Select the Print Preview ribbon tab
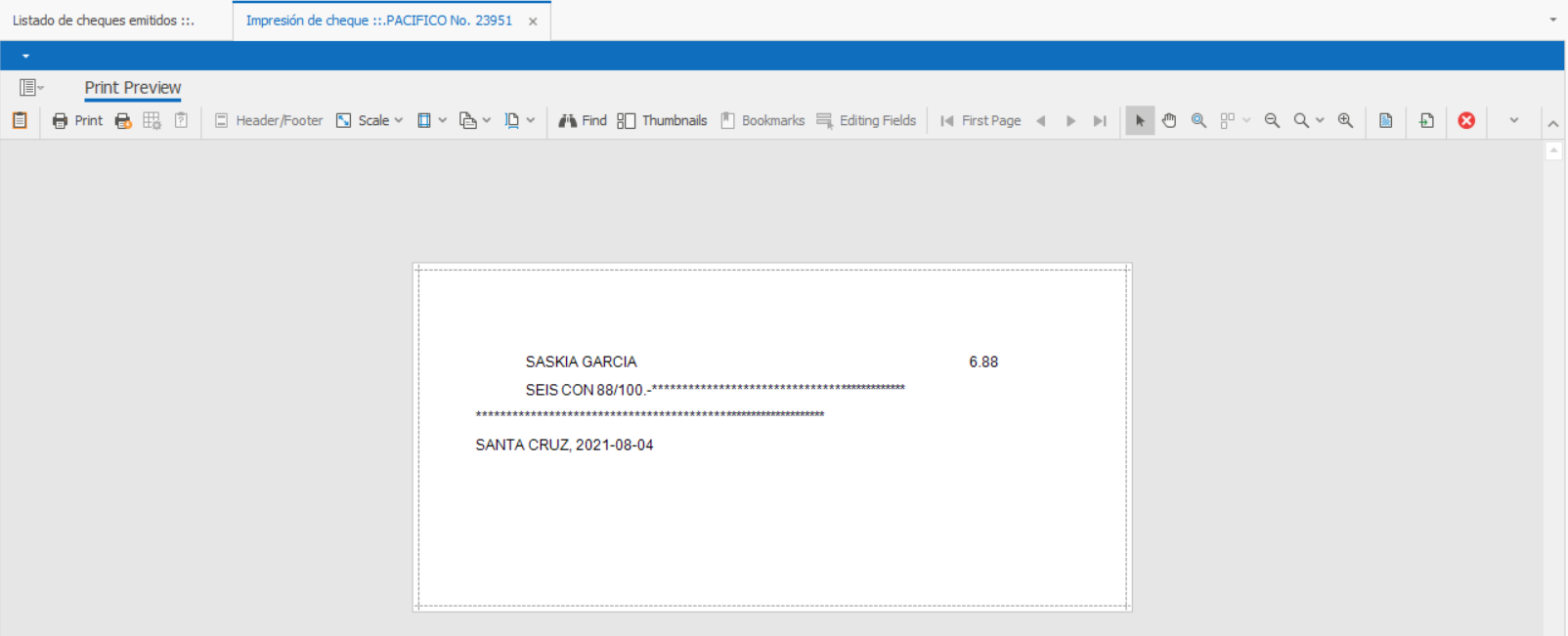Screen dimensions: 1568x636 [x=133, y=88]
